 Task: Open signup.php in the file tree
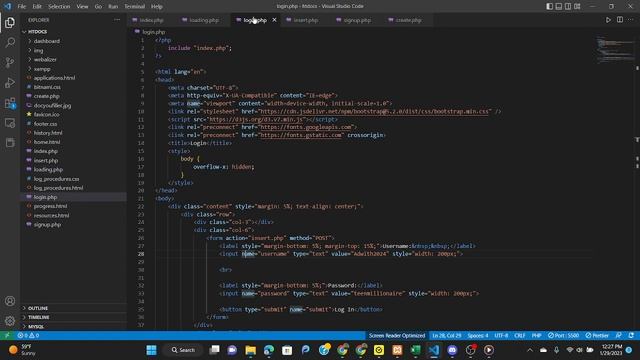(x=47, y=224)
